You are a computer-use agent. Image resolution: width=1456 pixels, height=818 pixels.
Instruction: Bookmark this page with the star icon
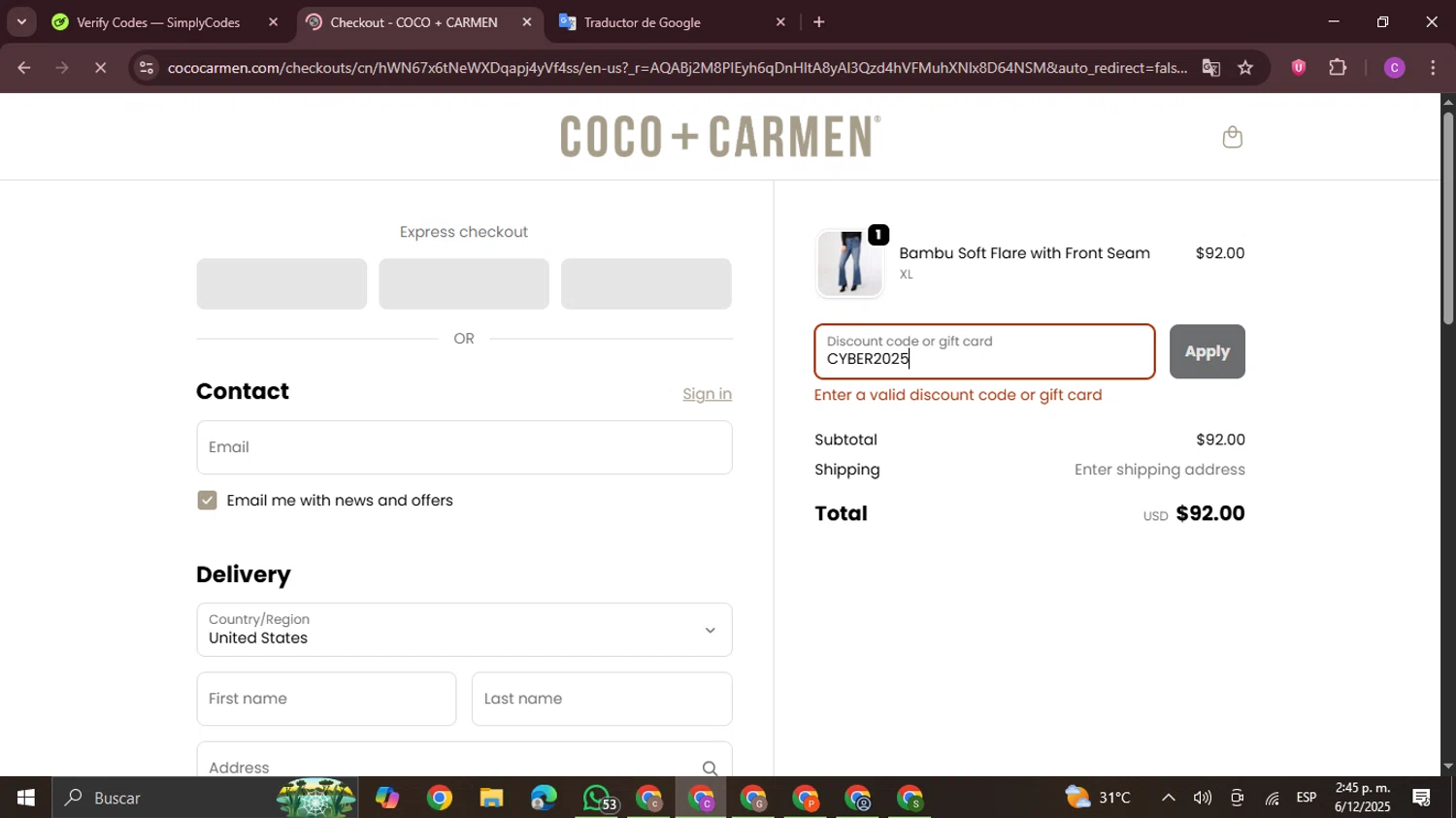[x=1246, y=68]
